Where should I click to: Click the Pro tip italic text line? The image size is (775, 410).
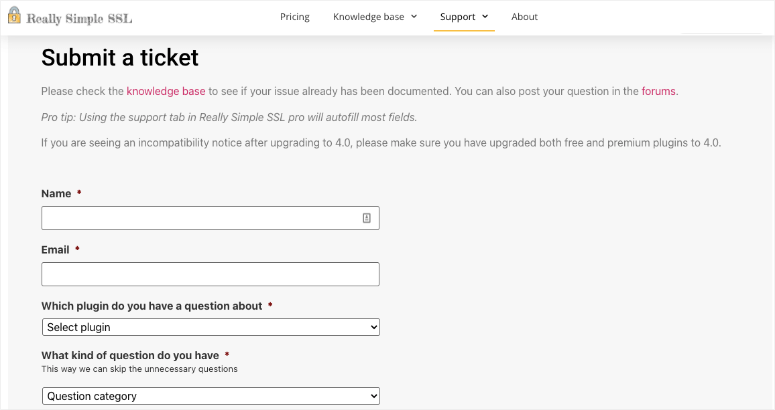point(229,118)
